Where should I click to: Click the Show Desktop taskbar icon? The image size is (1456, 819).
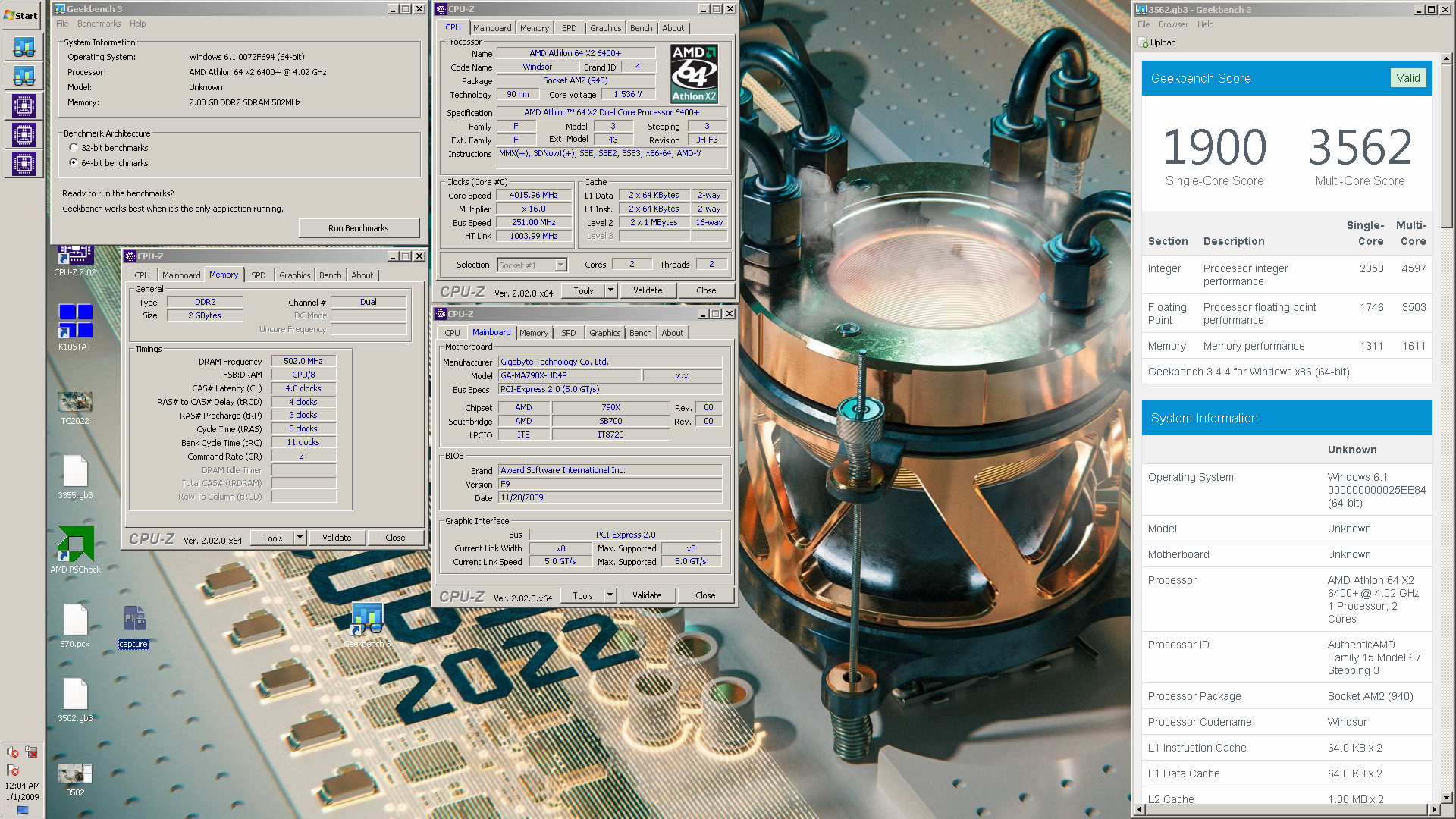pos(22,811)
